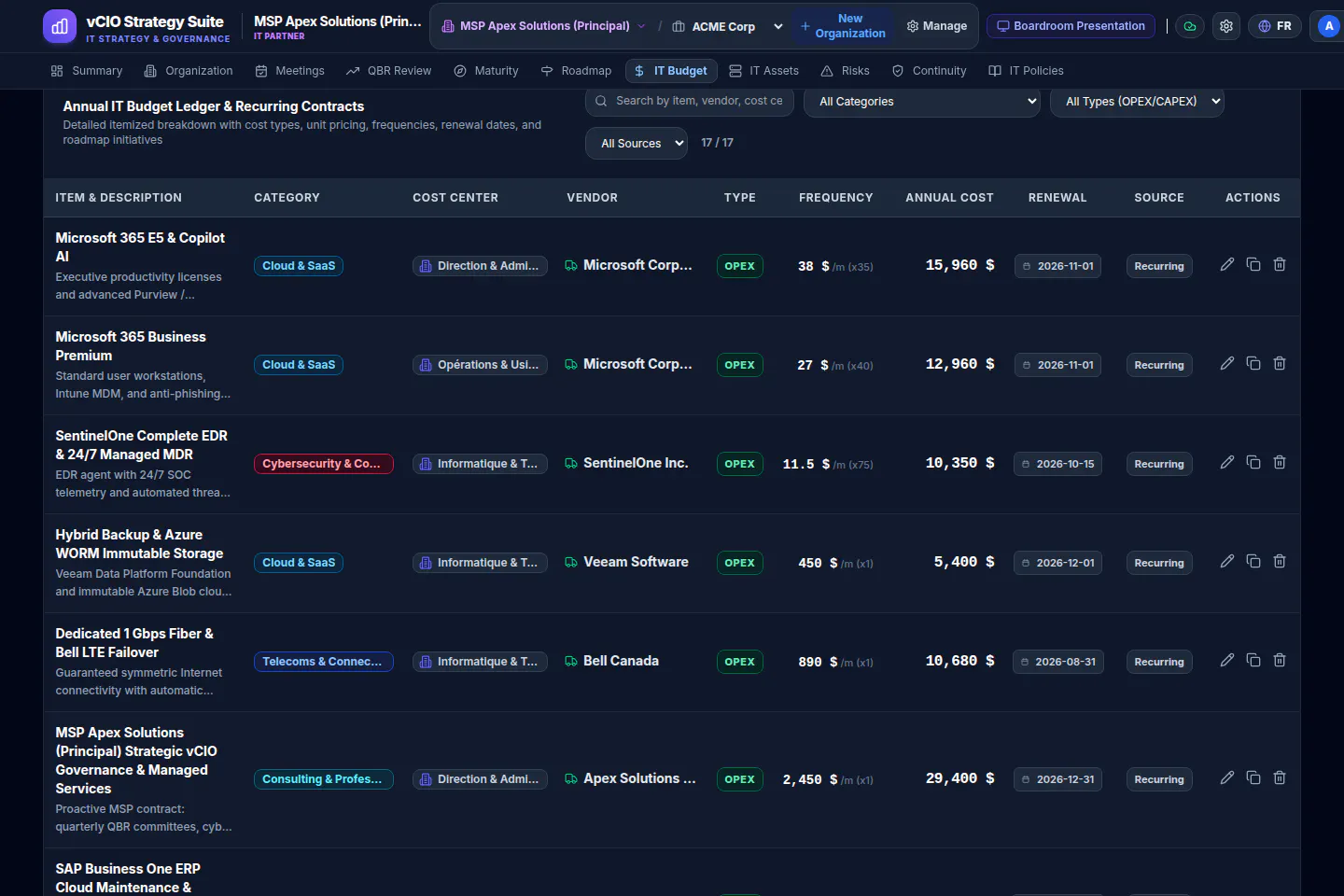Delete the MSP Apex Solutions vCIO row

click(1280, 777)
